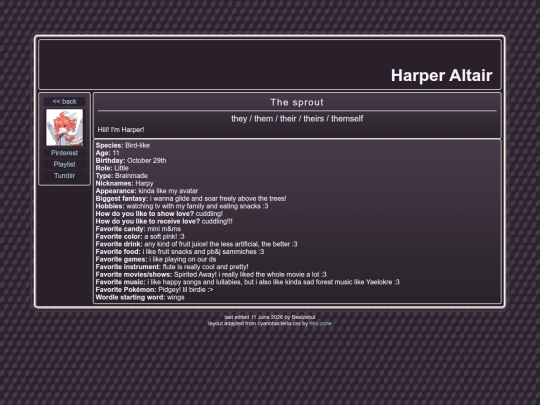Click the pronouns line 'they / them / their'
The width and height of the screenshot is (540, 405).
point(297,119)
